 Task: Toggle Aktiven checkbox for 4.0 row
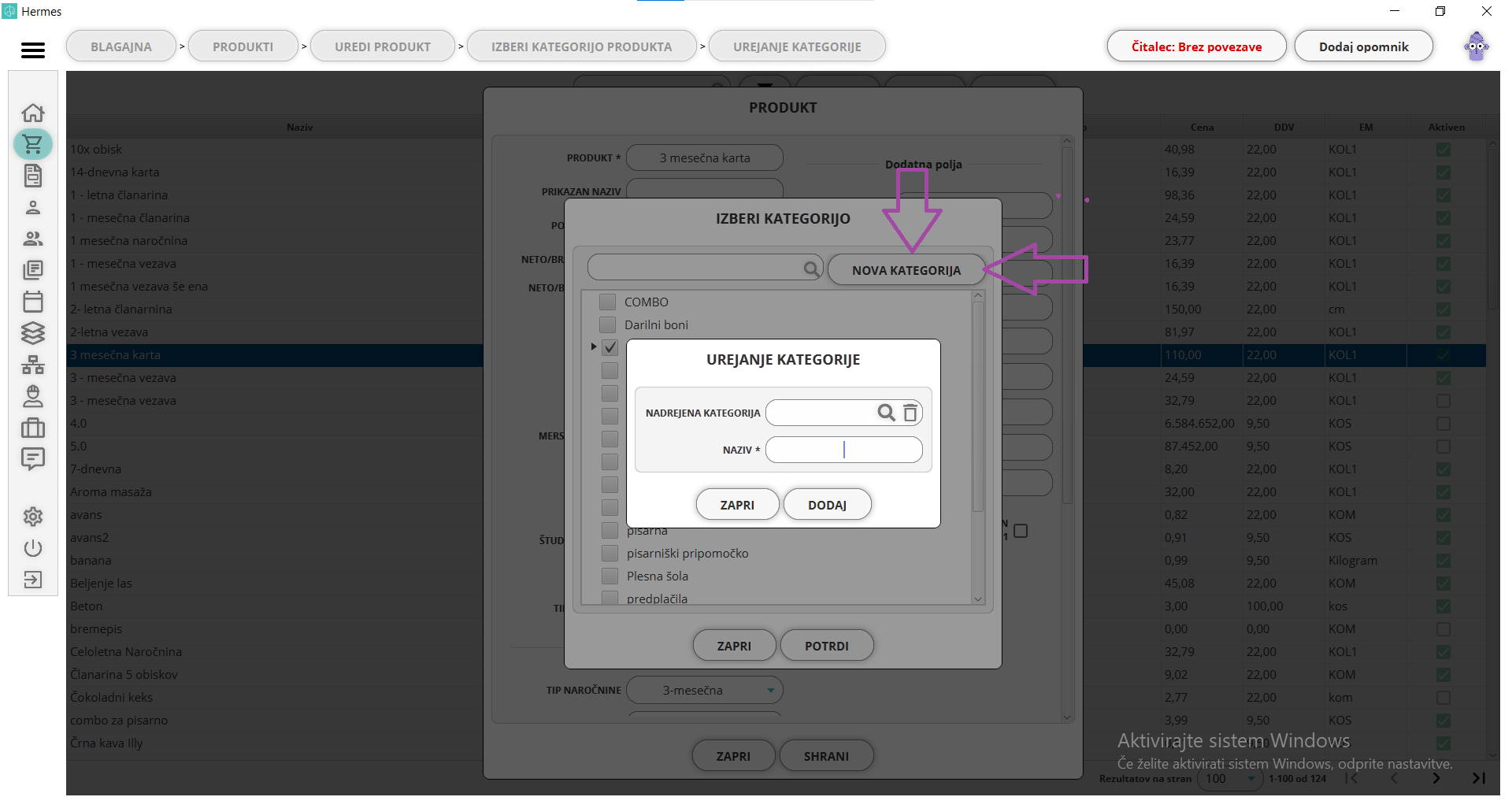click(1443, 424)
